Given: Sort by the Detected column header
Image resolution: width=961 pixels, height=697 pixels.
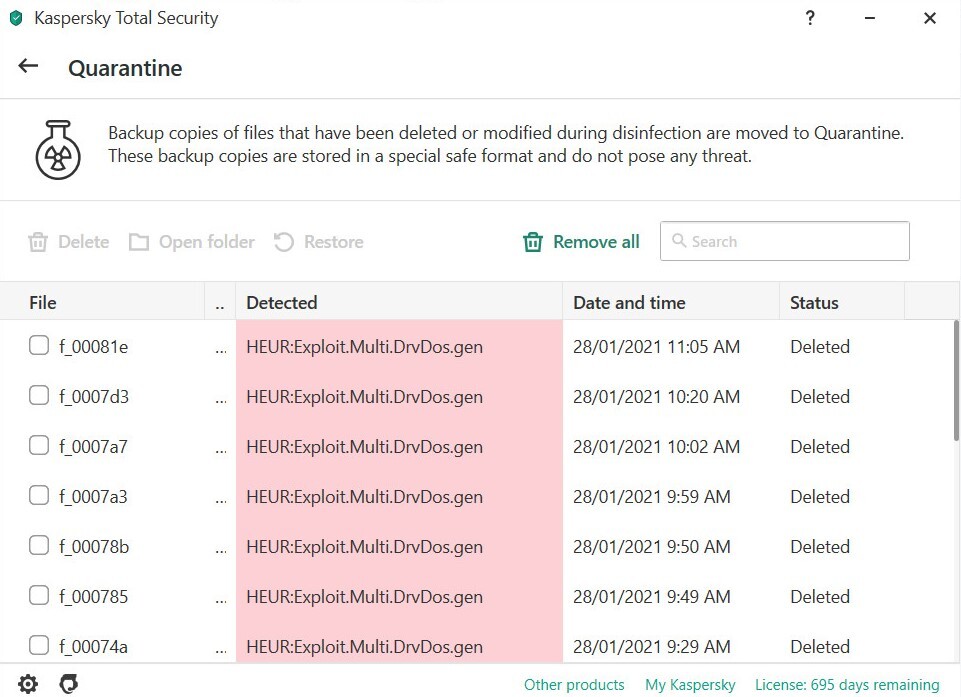Looking at the screenshot, I should tap(399, 302).
